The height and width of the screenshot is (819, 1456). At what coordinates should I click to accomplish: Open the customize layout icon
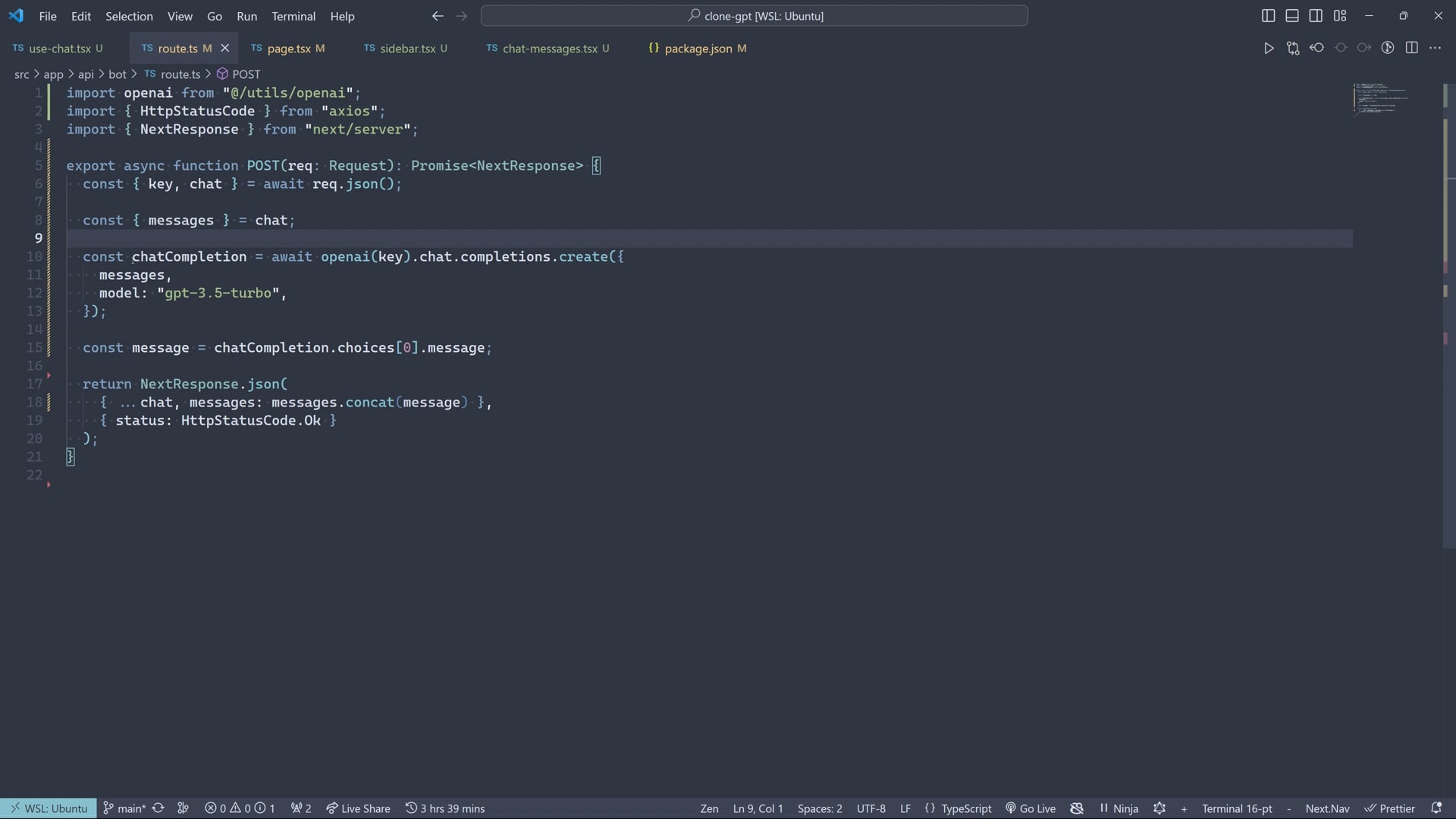pos(1340,16)
